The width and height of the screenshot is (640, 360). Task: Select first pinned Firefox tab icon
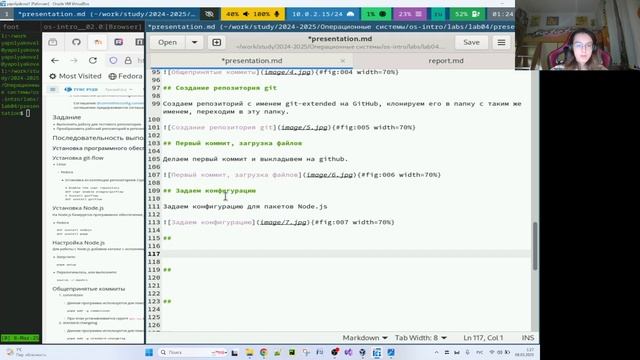(x=53, y=42)
